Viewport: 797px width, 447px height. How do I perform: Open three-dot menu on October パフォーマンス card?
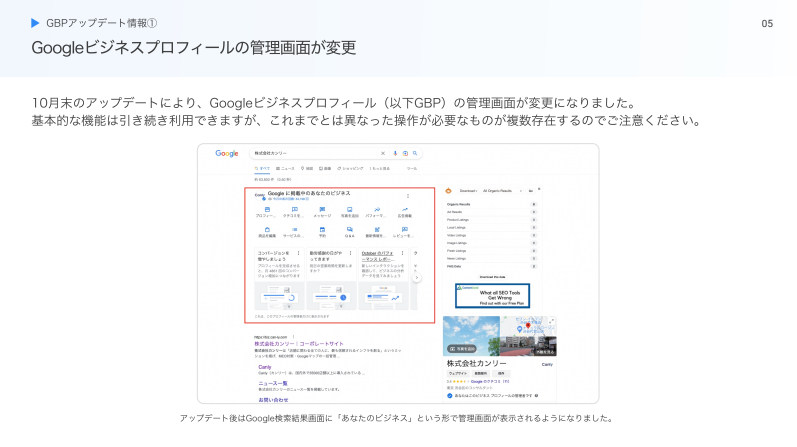[403, 253]
